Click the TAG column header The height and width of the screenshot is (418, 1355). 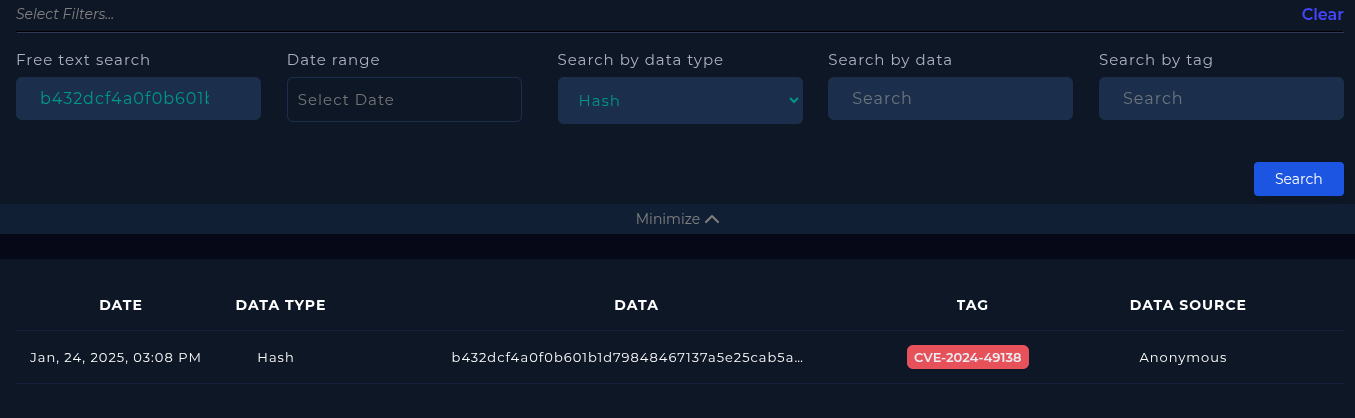click(x=972, y=305)
